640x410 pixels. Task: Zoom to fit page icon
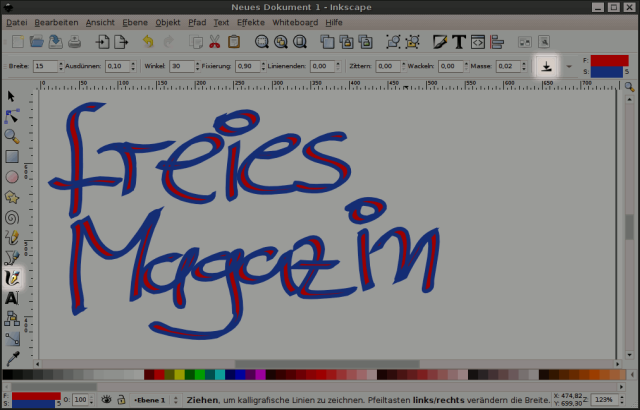point(300,42)
